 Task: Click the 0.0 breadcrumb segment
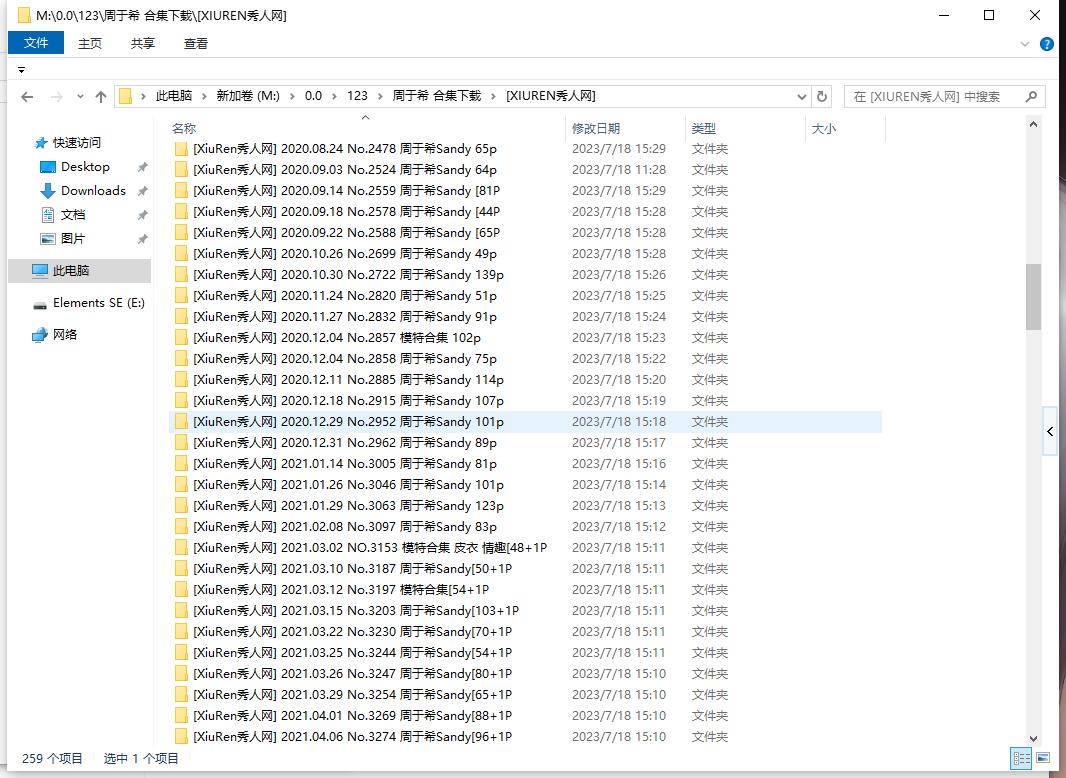[313, 96]
